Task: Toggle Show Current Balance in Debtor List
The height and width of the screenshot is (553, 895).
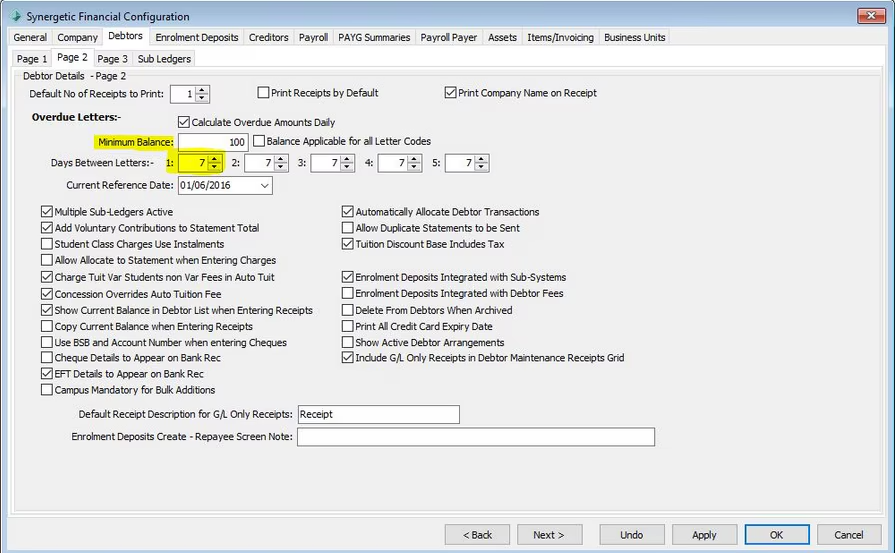Action: pos(47,310)
